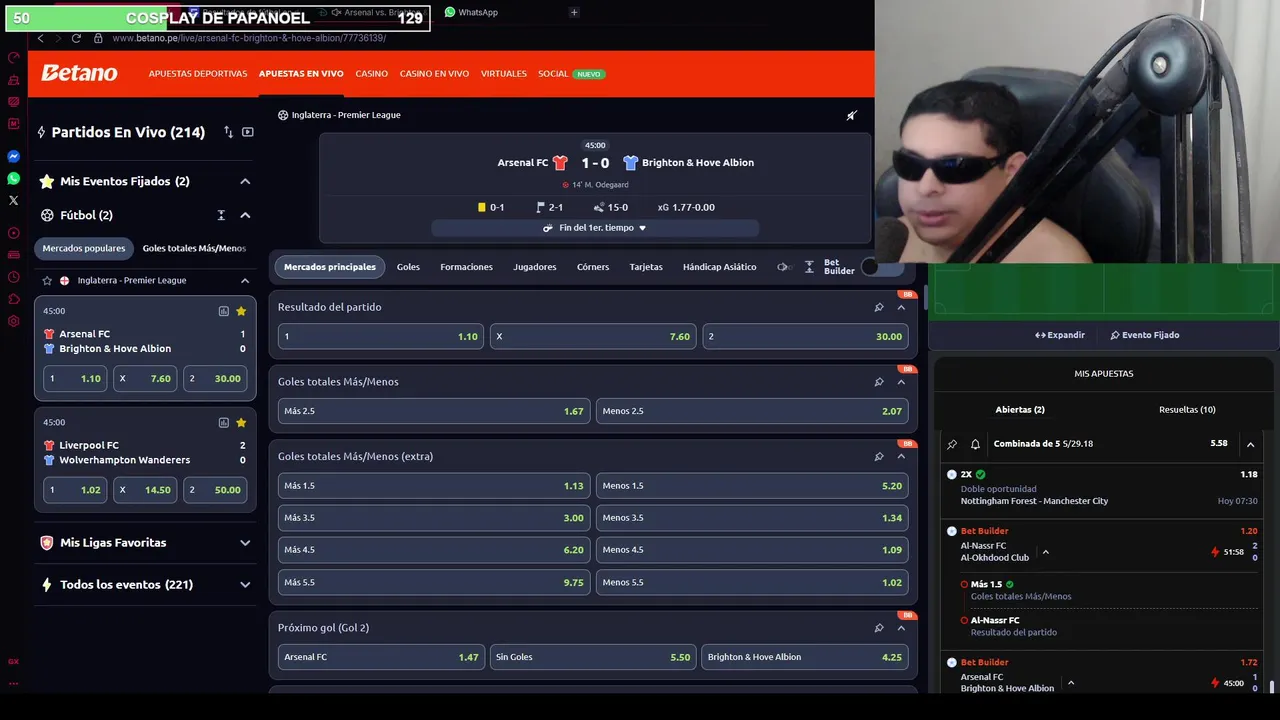Open the CASINO EN VIVO menu

(434, 74)
